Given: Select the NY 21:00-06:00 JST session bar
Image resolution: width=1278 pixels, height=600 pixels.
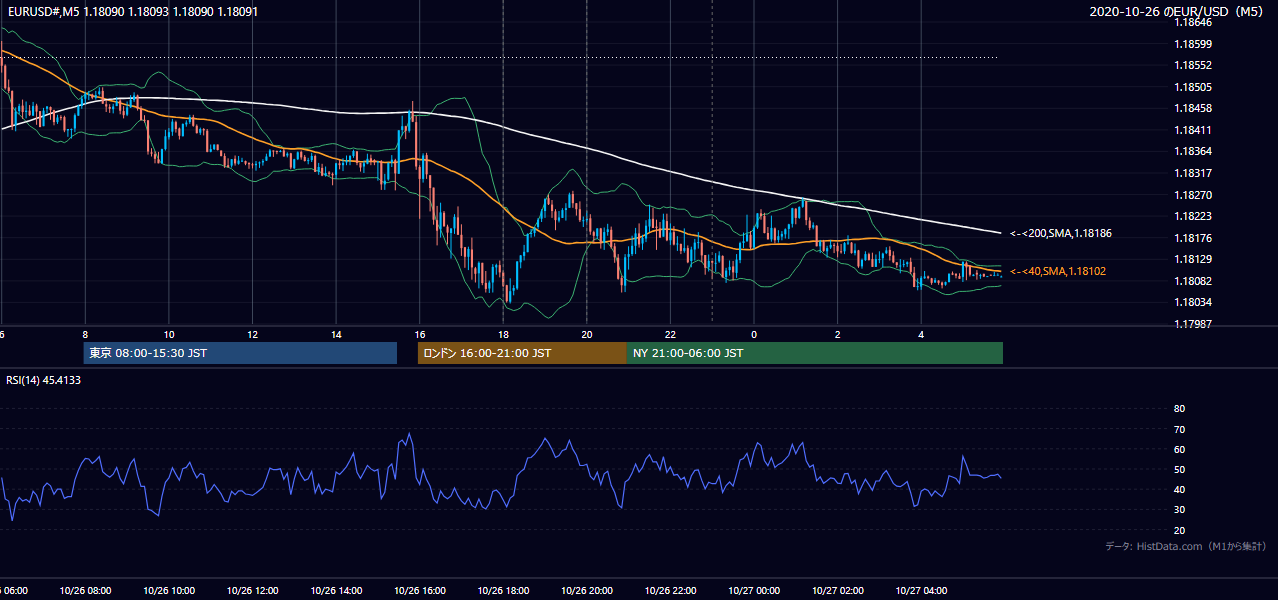Looking at the screenshot, I should [x=815, y=353].
